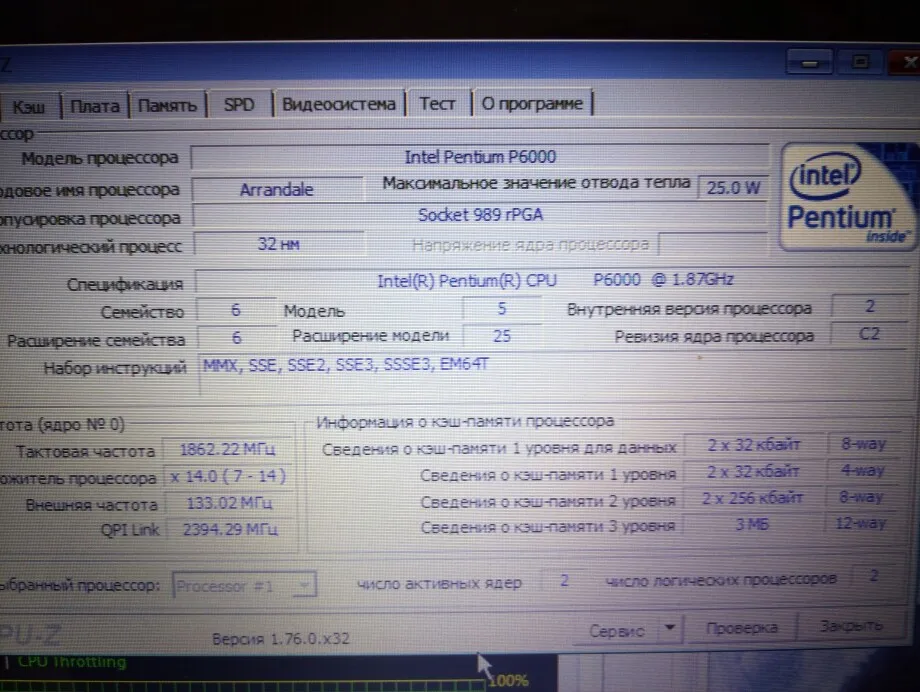Open the SPD tab
The height and width of the screenshot is (692, 920).
[239, 104]
